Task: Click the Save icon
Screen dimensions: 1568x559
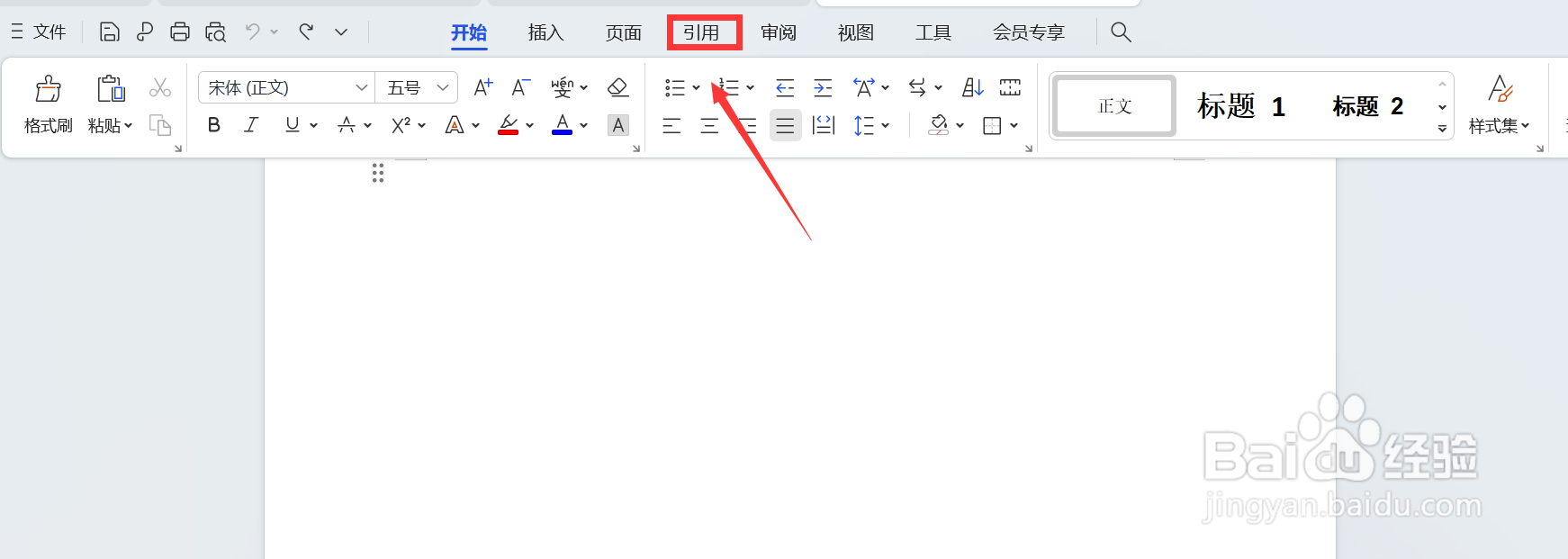Action: [x=109, y=32]
